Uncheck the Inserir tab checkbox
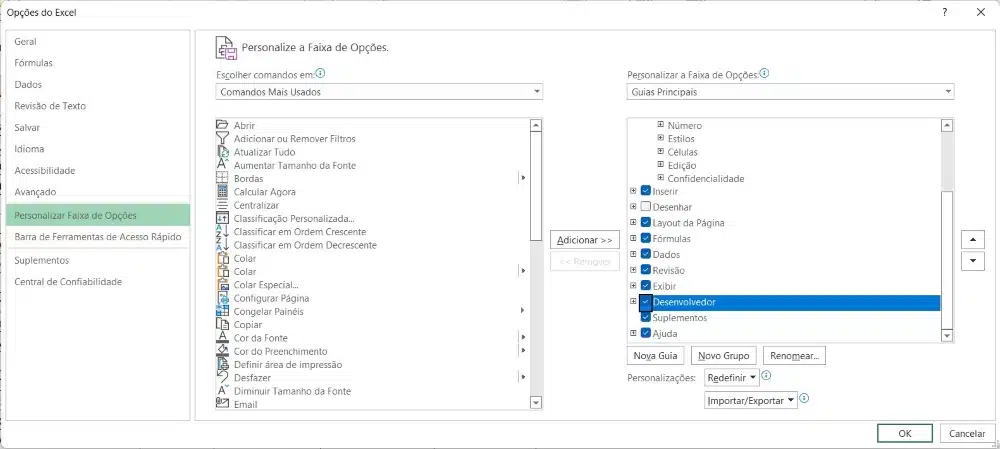Image resolution: width=1000 pixels, height=449 pixels. [x=645, y=191]
